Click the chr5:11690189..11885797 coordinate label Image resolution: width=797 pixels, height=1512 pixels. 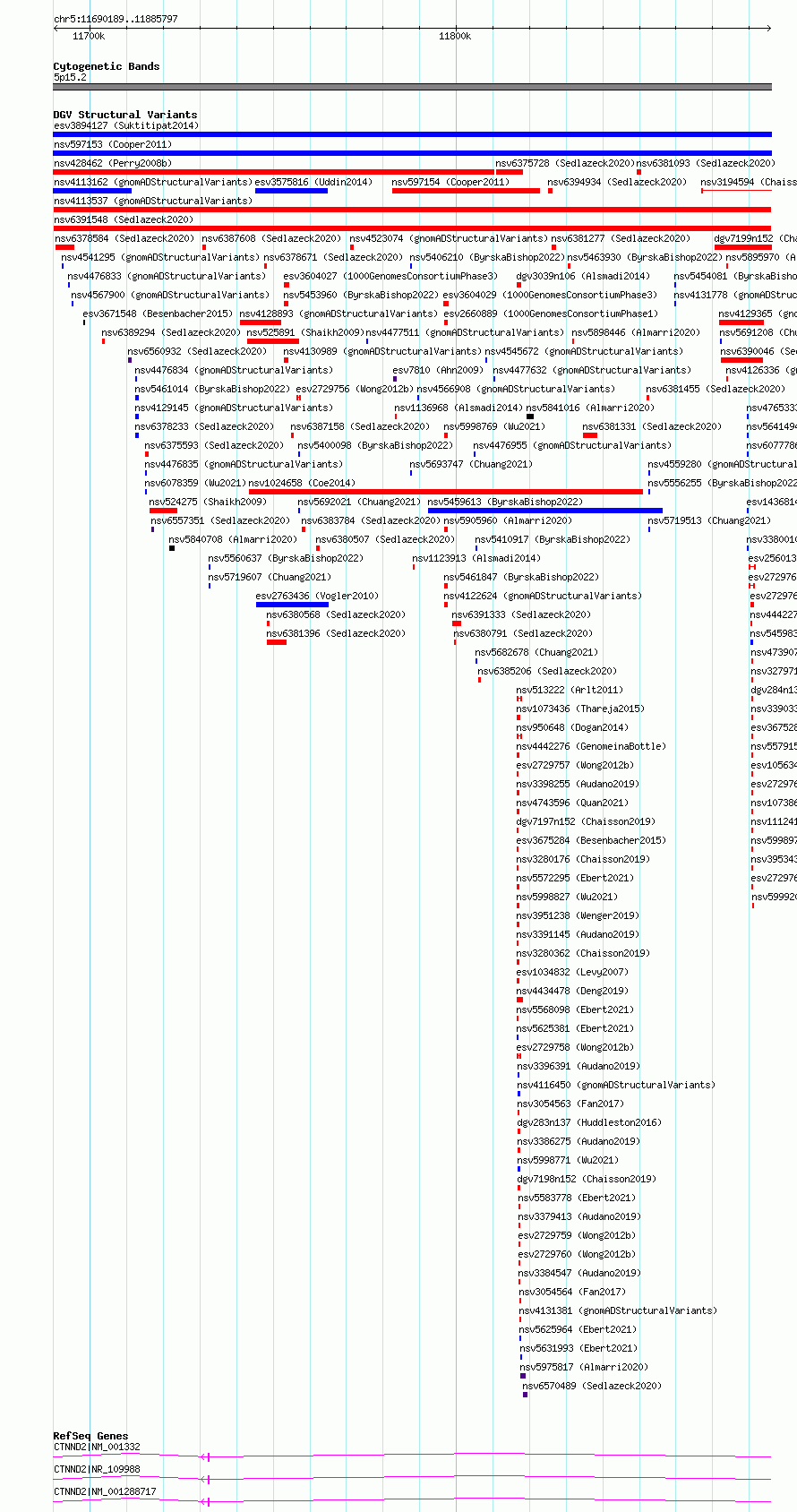[x=116, y=19]
